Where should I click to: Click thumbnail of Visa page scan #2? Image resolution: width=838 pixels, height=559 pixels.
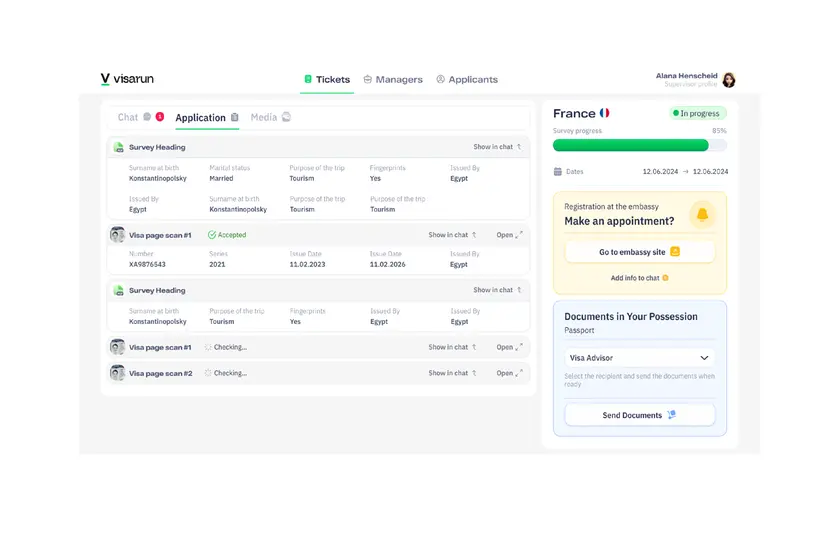click(118, 373)
